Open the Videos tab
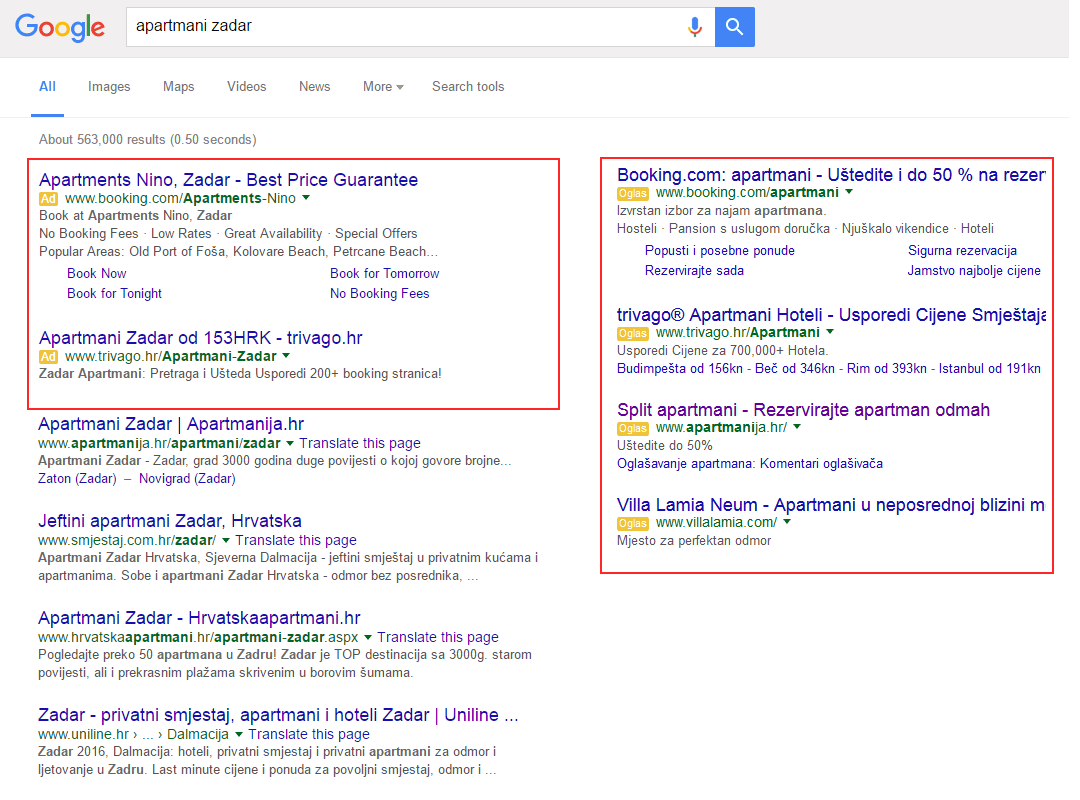Image resolution: width=1080 pixels, height=800 pixels. point(247,87)
